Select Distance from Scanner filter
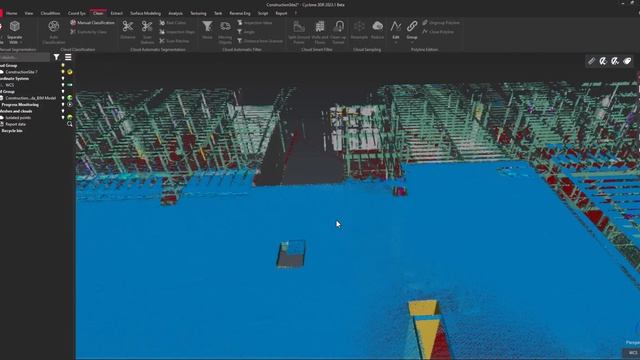 tap(260, 41)
